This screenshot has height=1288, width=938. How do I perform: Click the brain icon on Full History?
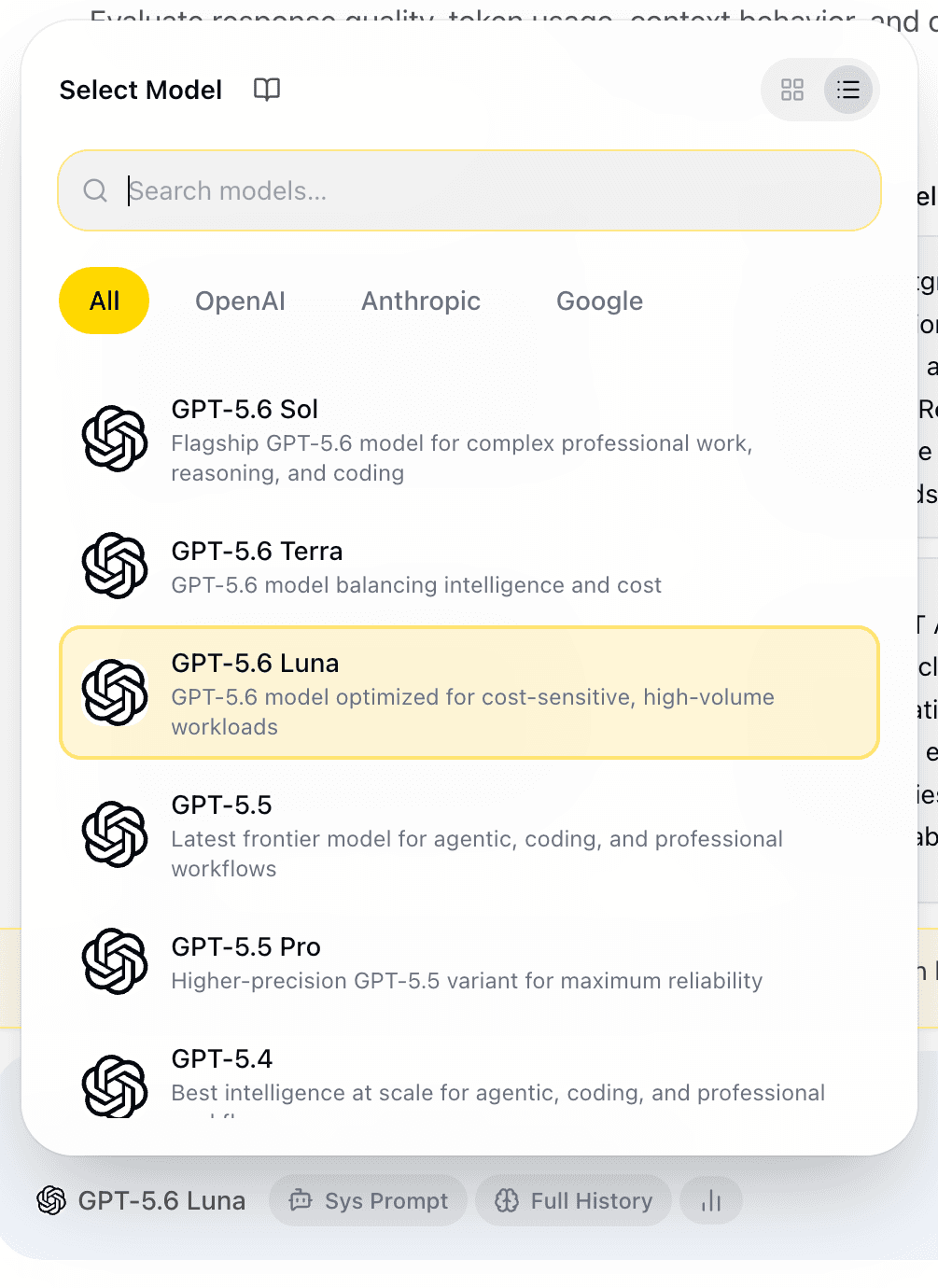click(507, 1200)
